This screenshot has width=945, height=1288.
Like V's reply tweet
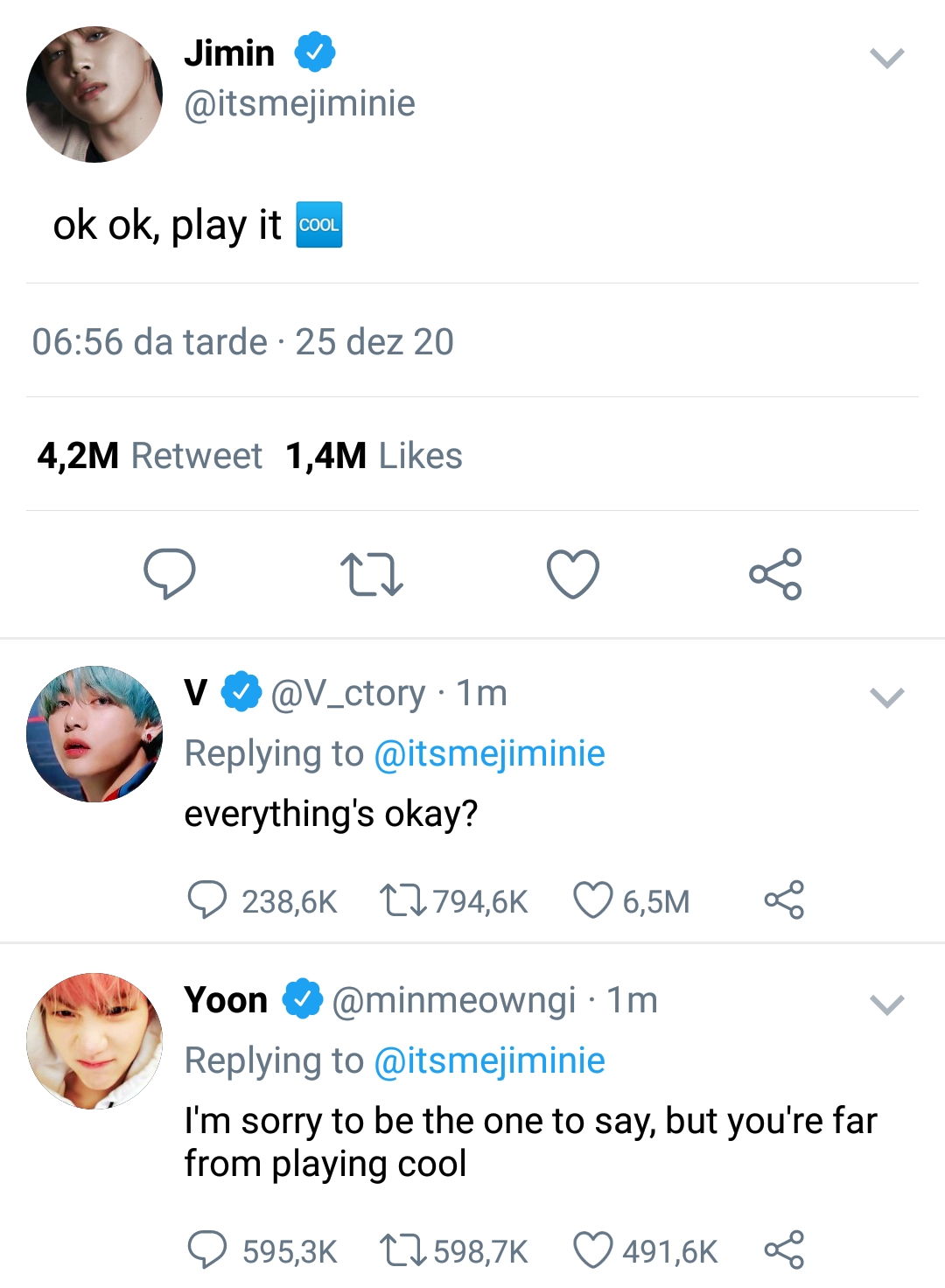point(592,899)
